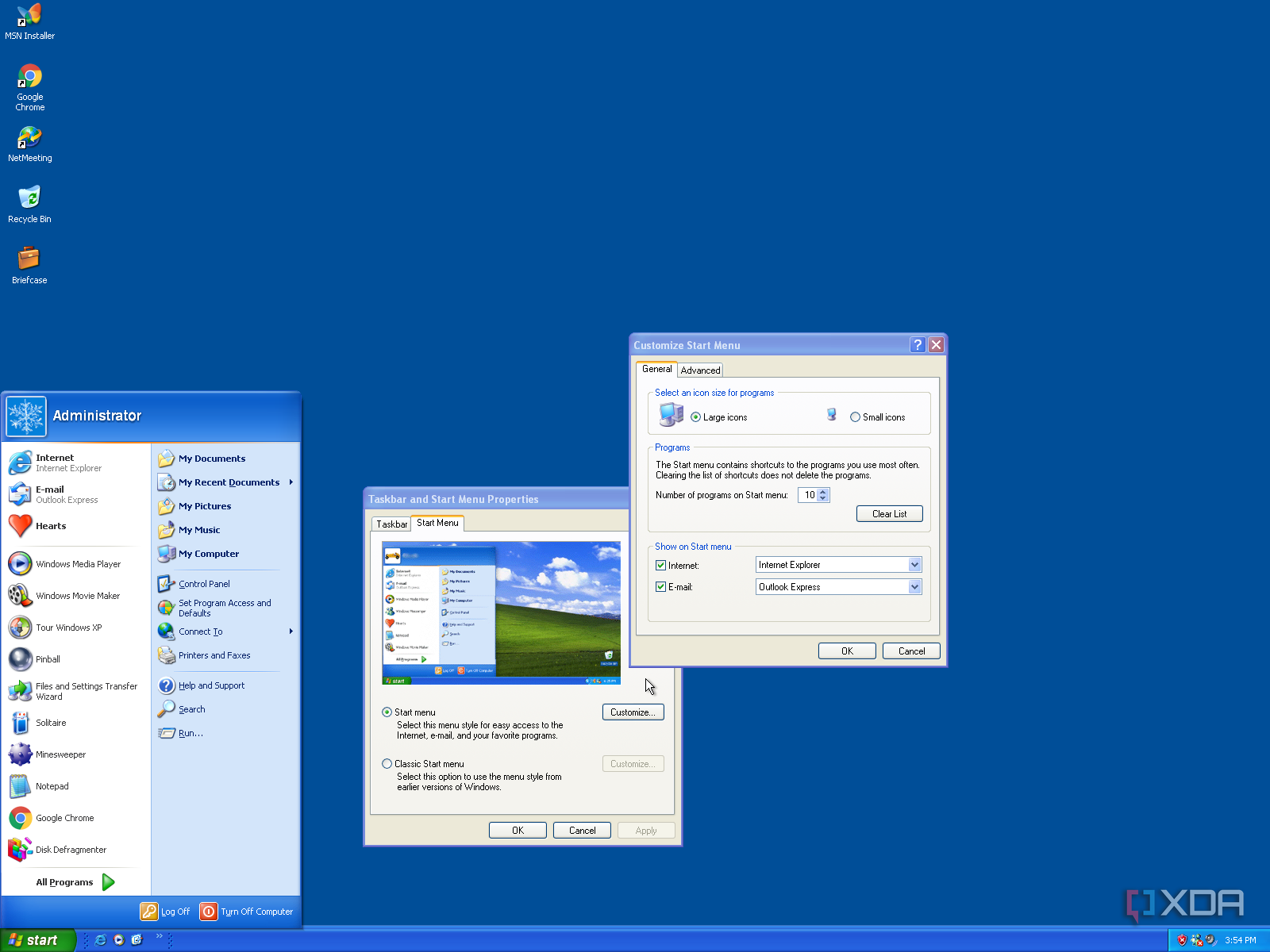Select the Start menu style radio button
Screen dimensions: 1270x952
tap(387, 712)
